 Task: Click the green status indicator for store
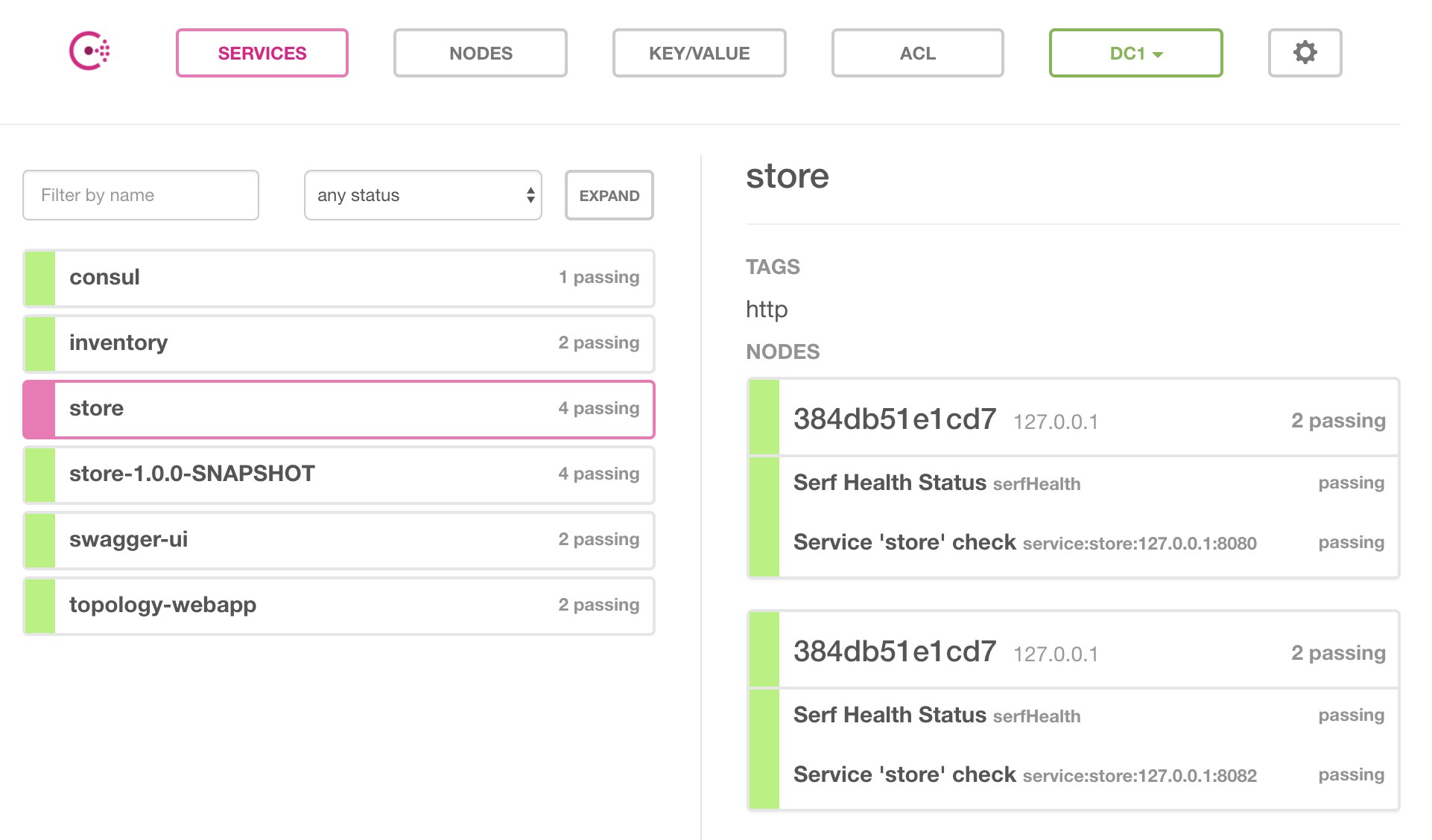38,408
